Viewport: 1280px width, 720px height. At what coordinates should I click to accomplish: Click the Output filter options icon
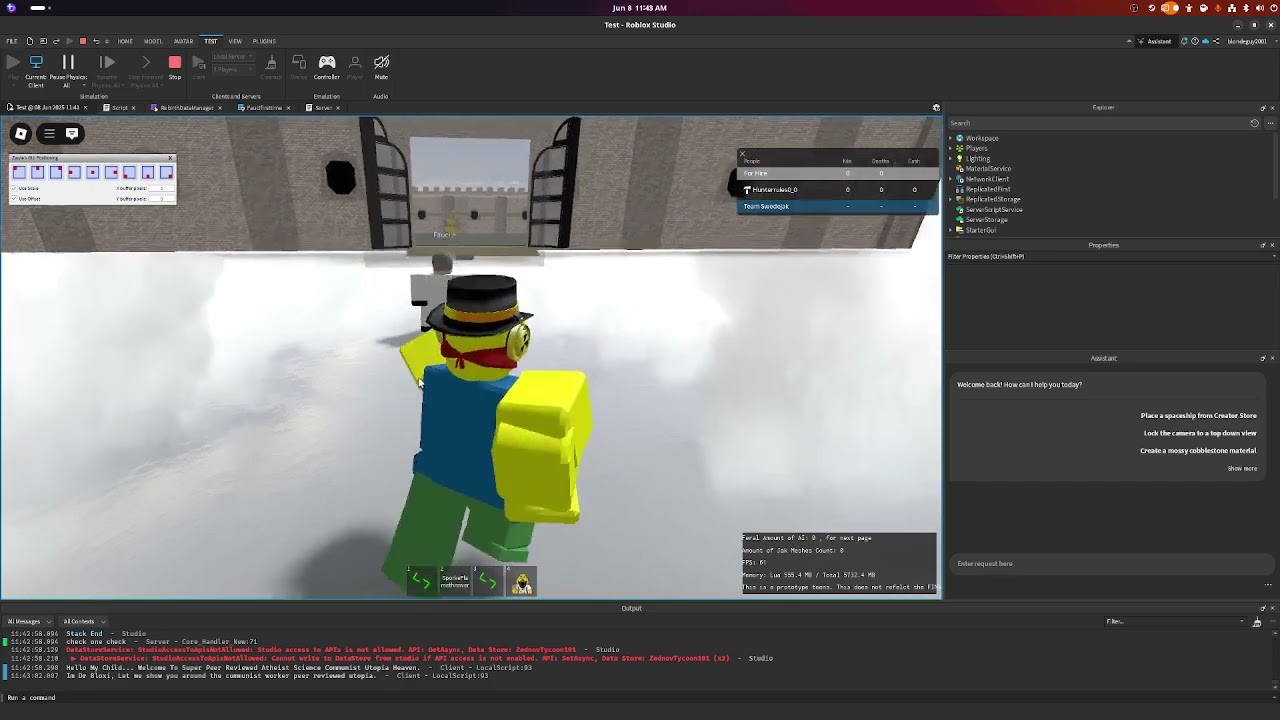click(x=1257, y=622)
